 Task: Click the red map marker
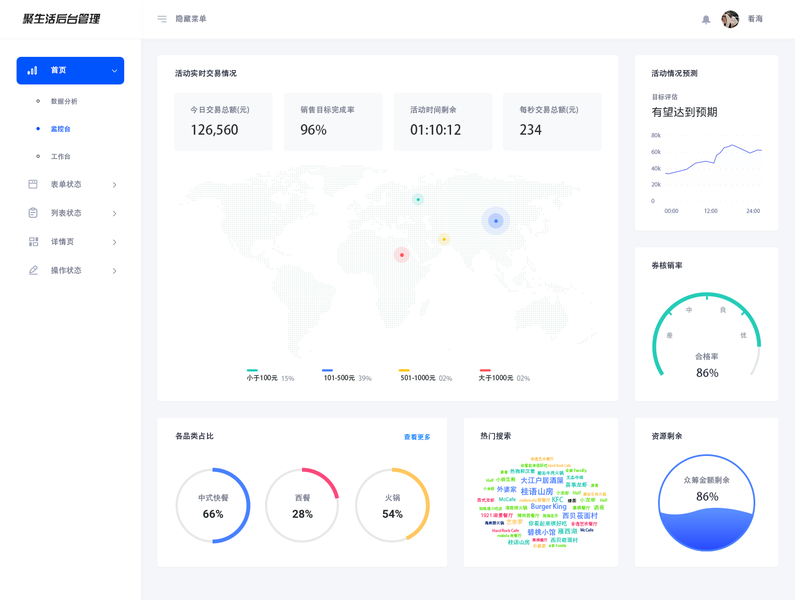(402, 255)
